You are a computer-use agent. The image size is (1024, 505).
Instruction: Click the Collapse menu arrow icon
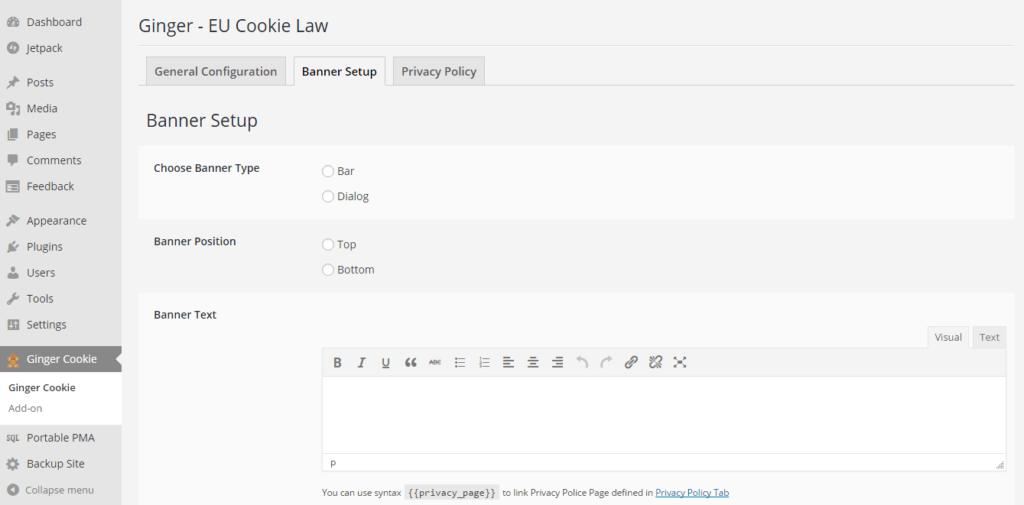coord(12,490)
